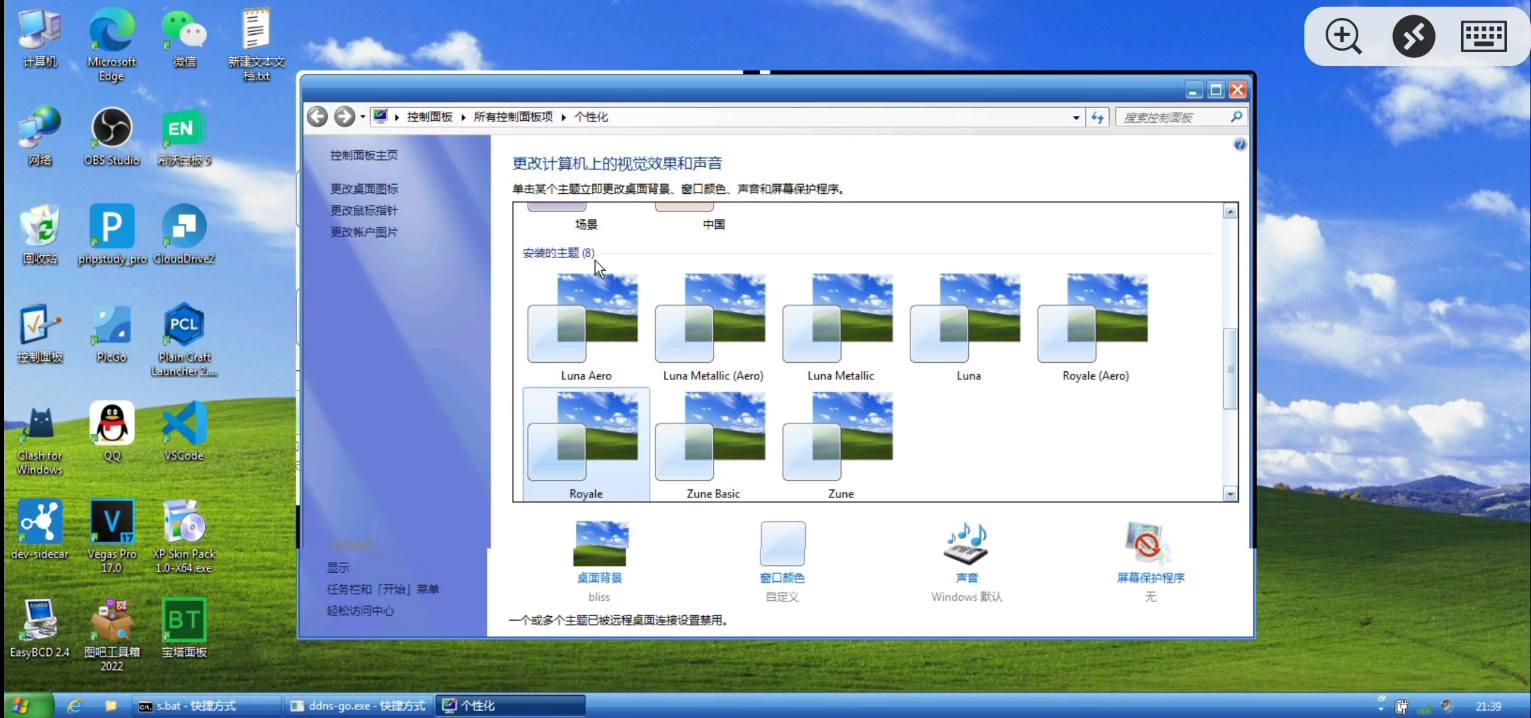Launch phpstudy_pro desktop shortcut

(112, 235)
